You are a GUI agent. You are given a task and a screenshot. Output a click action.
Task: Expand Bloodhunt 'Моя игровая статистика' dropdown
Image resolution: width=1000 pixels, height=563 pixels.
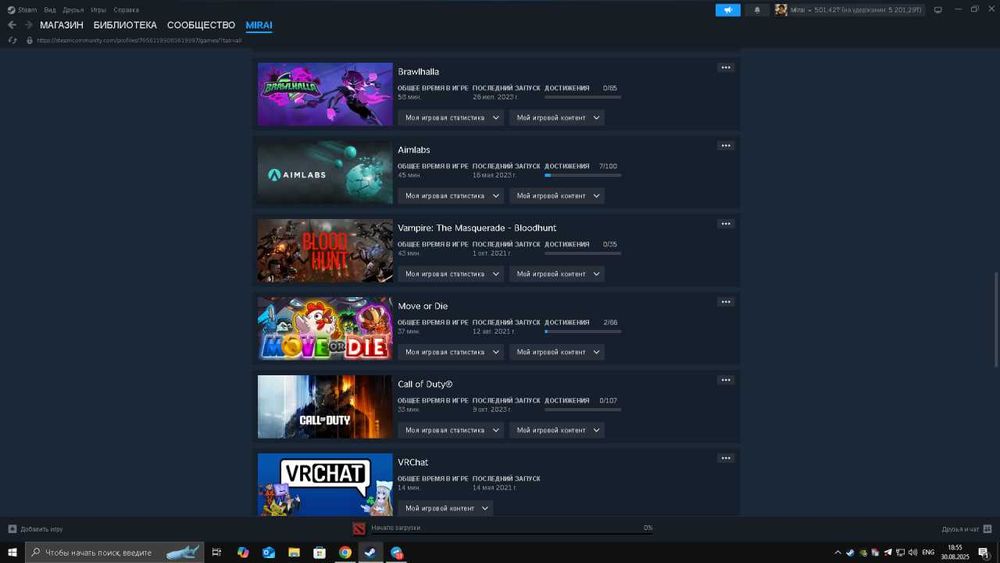point(451,274)
